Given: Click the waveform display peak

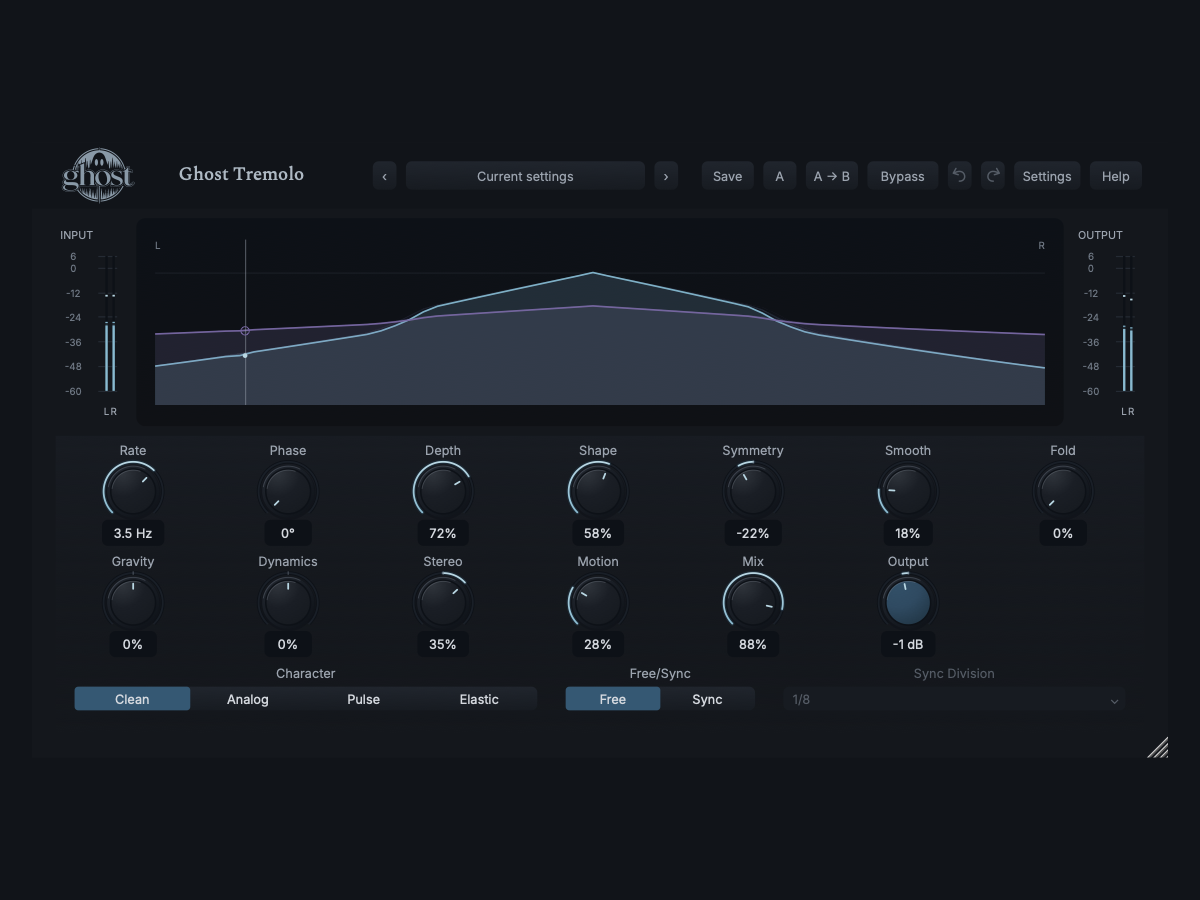Looking at the screenshot, I should (x=593, y=272).
